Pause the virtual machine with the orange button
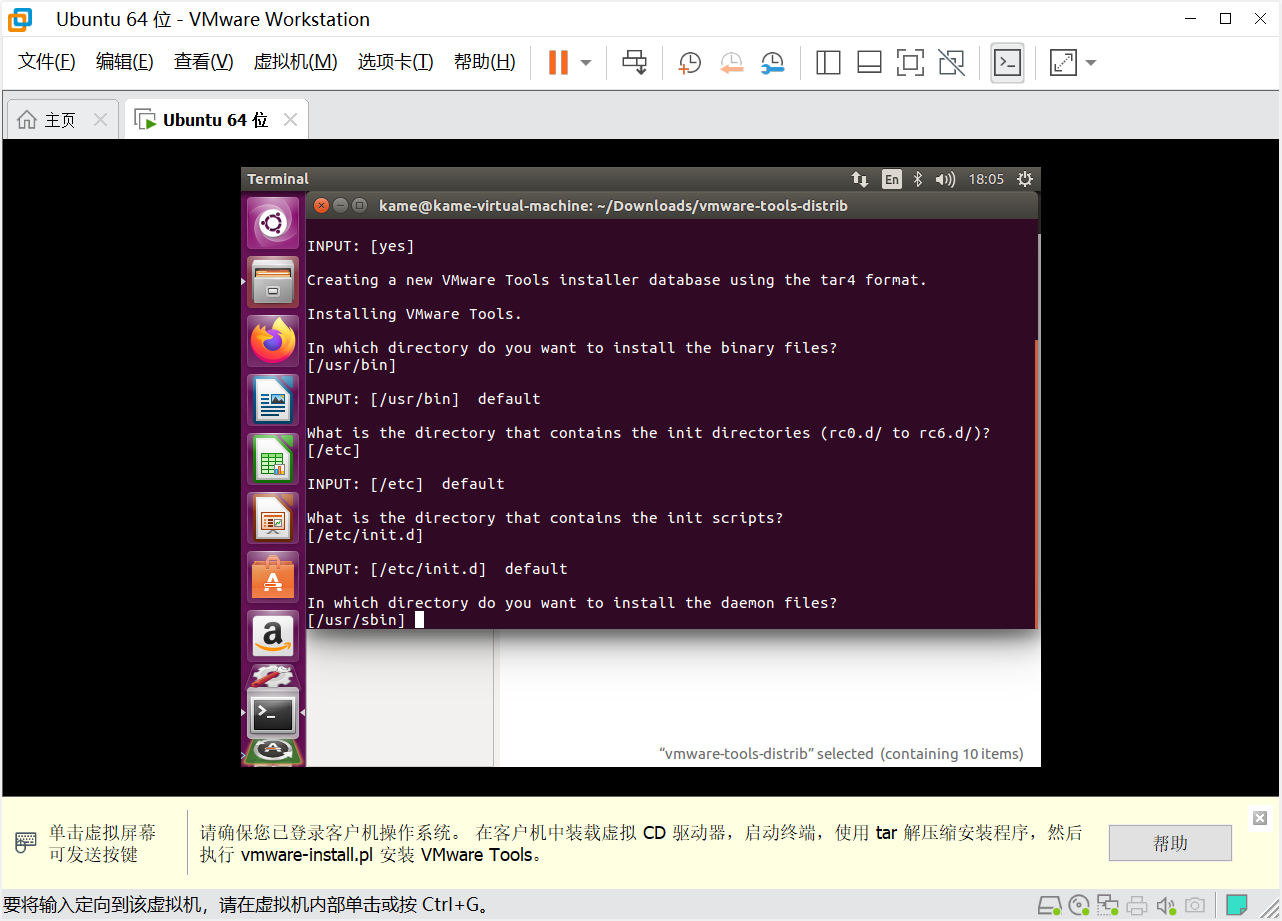 coord(558,62)
